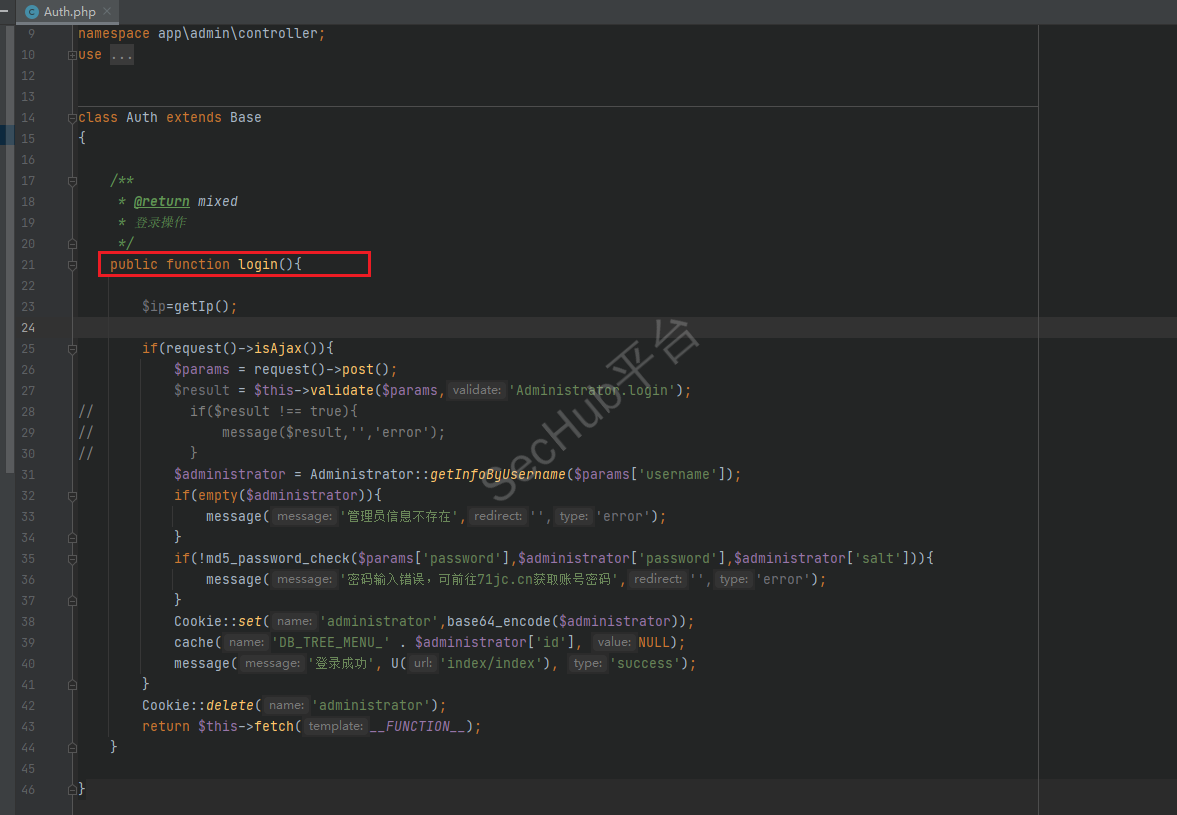The width and height of the screenshot is (1177, 815).
Task: Click the hide dash icon left of tabs
Action: (x=5, y=12)
